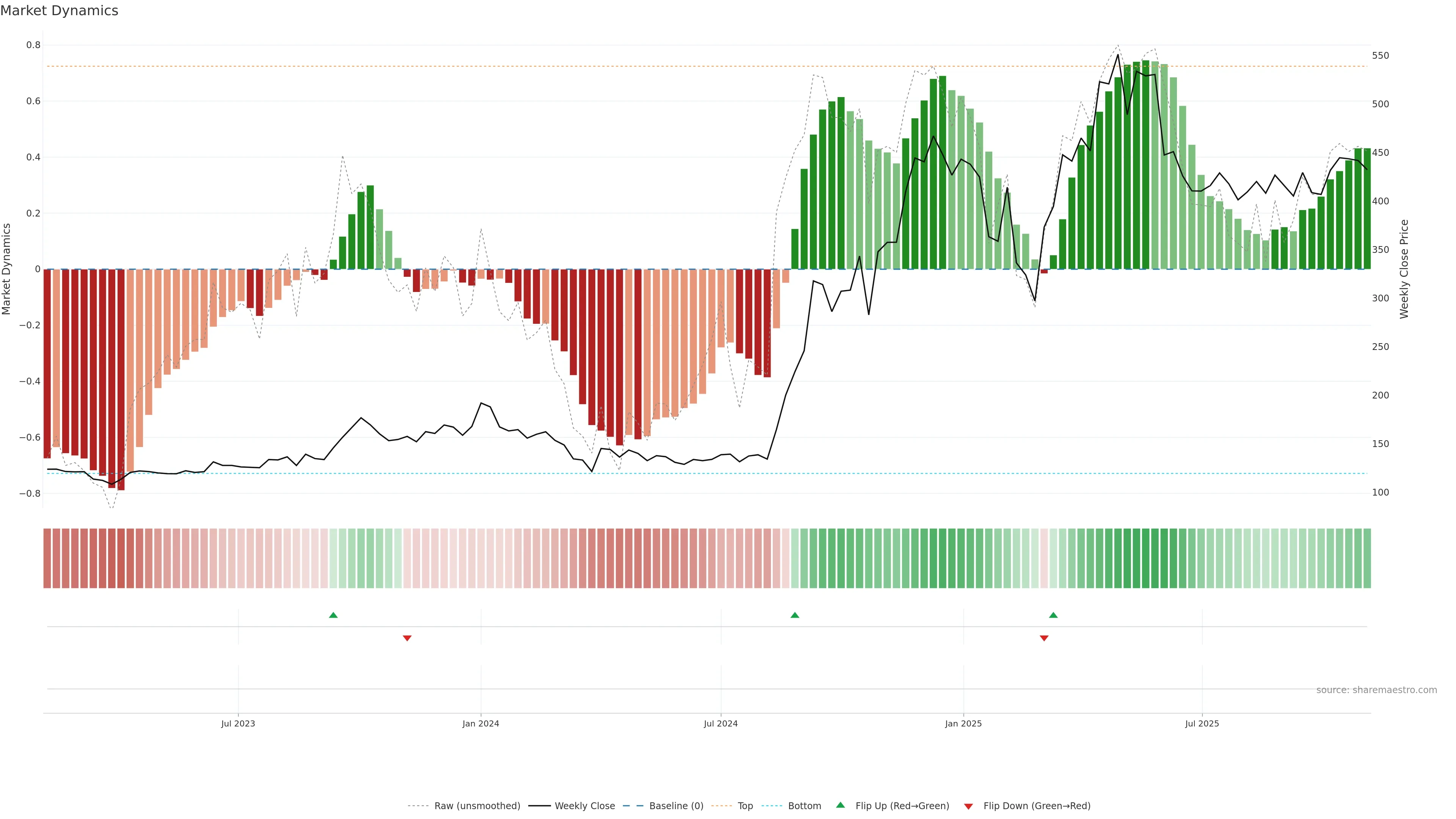The height and width of the screenshot is (819, 1456).
Task: Toggle the Flip Down (Green→Red) legend entry
Action: point(1036,806)
